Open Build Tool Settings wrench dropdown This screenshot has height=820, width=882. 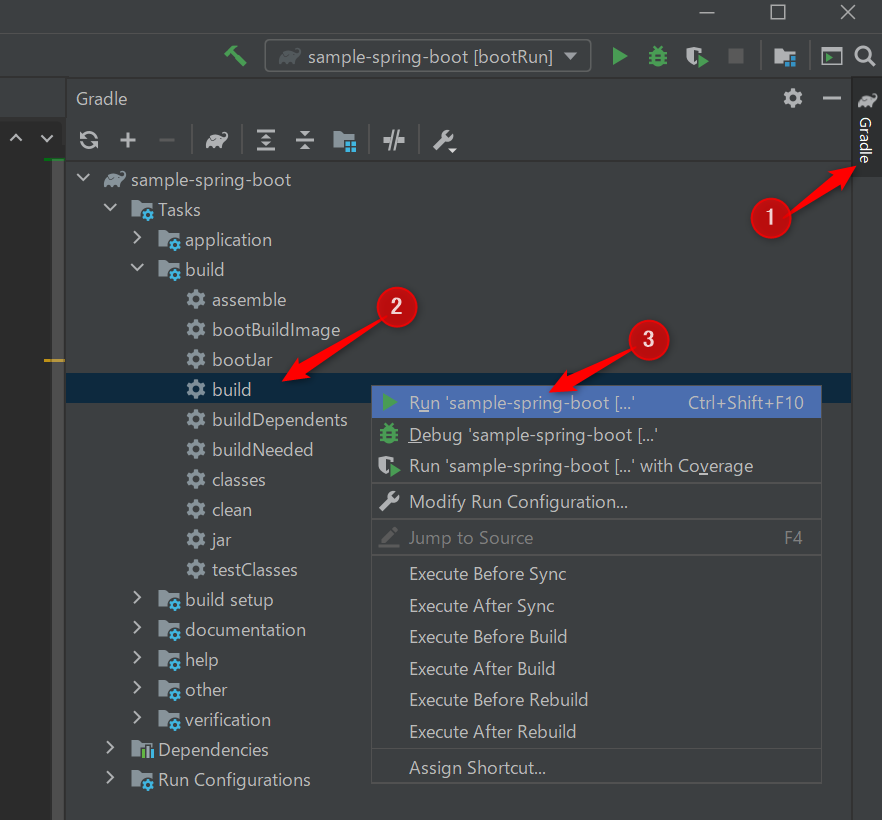tap(444, 141)
